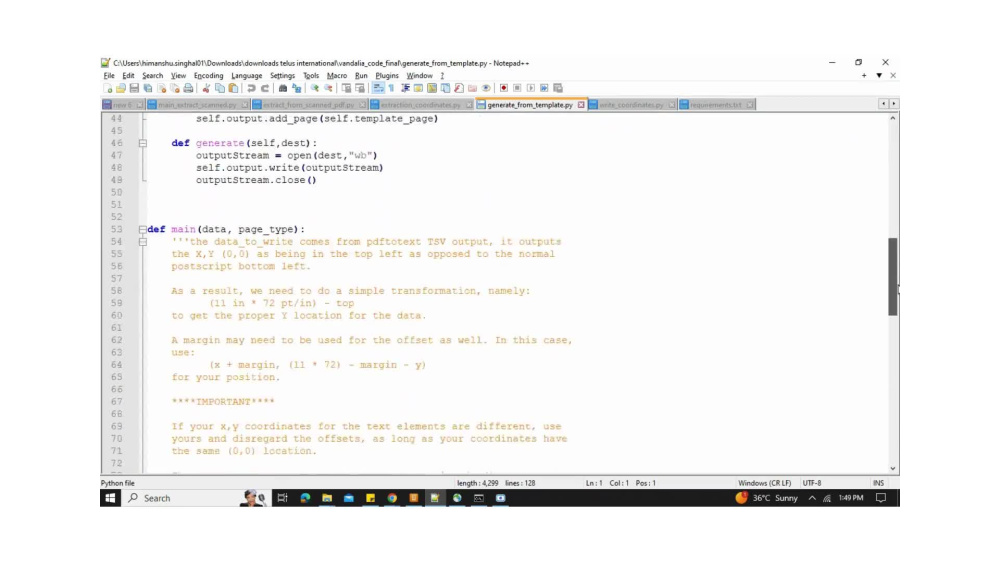Click the Paste toolbar icon
Viewport: 1000px width, 563px height.
coord(233,88)
